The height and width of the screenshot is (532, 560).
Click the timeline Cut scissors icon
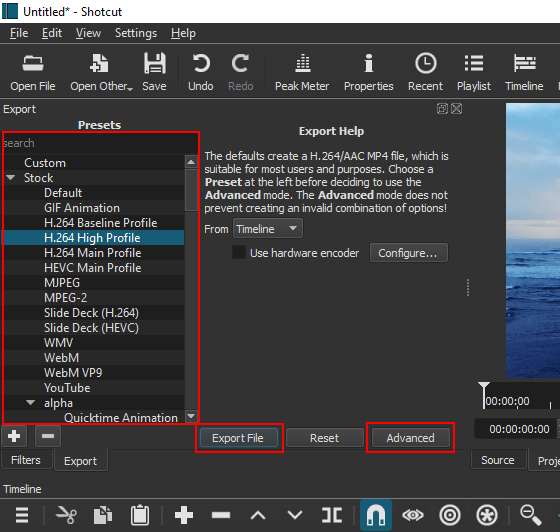66,515
